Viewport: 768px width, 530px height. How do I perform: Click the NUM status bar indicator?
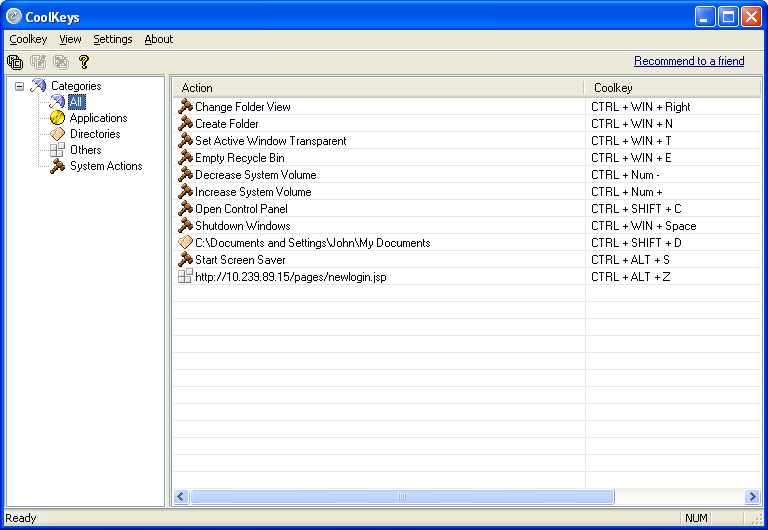coord(696,518)
